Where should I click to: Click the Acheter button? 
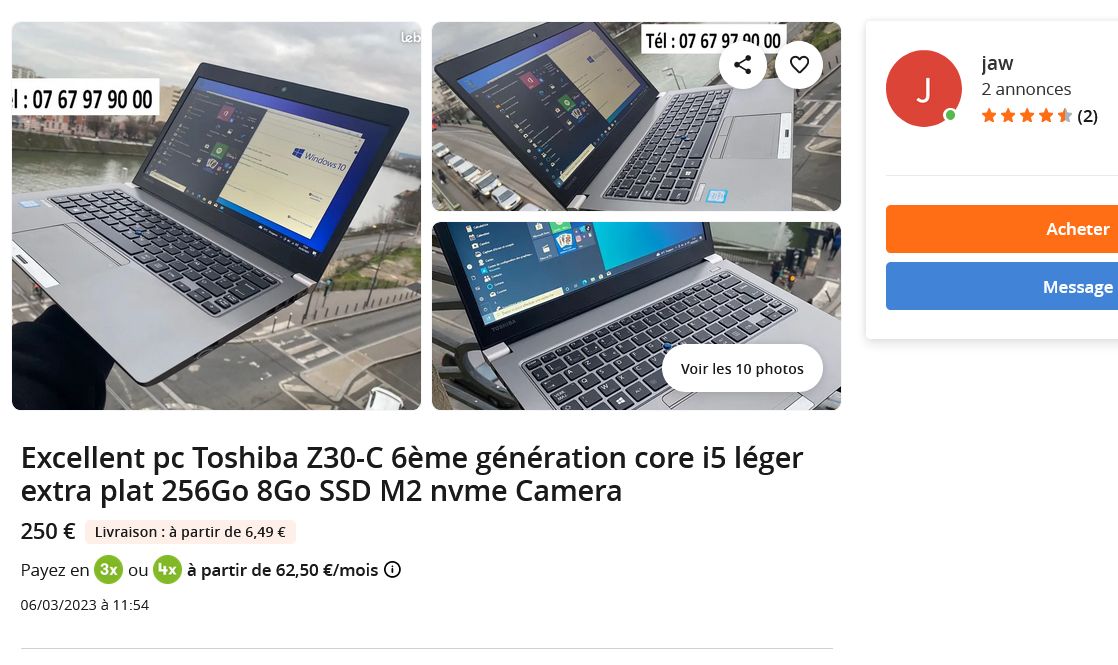coord(1002,229)
